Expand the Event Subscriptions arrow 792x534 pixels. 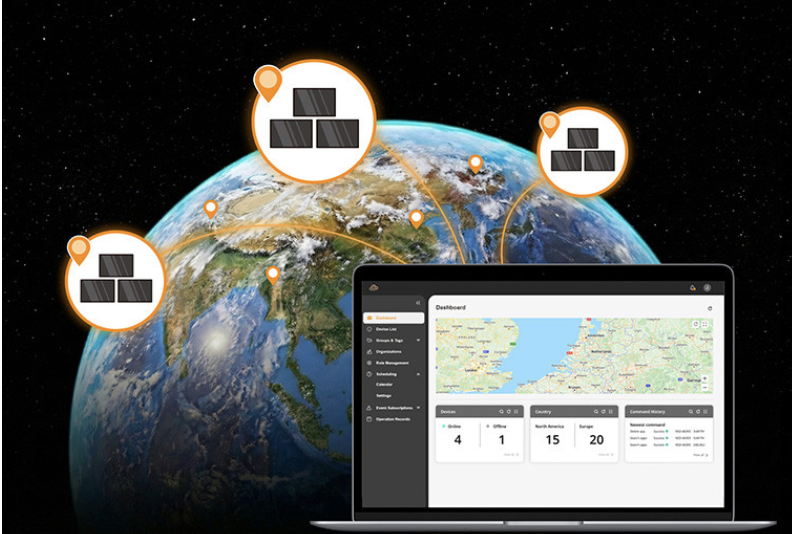[418, 408]
